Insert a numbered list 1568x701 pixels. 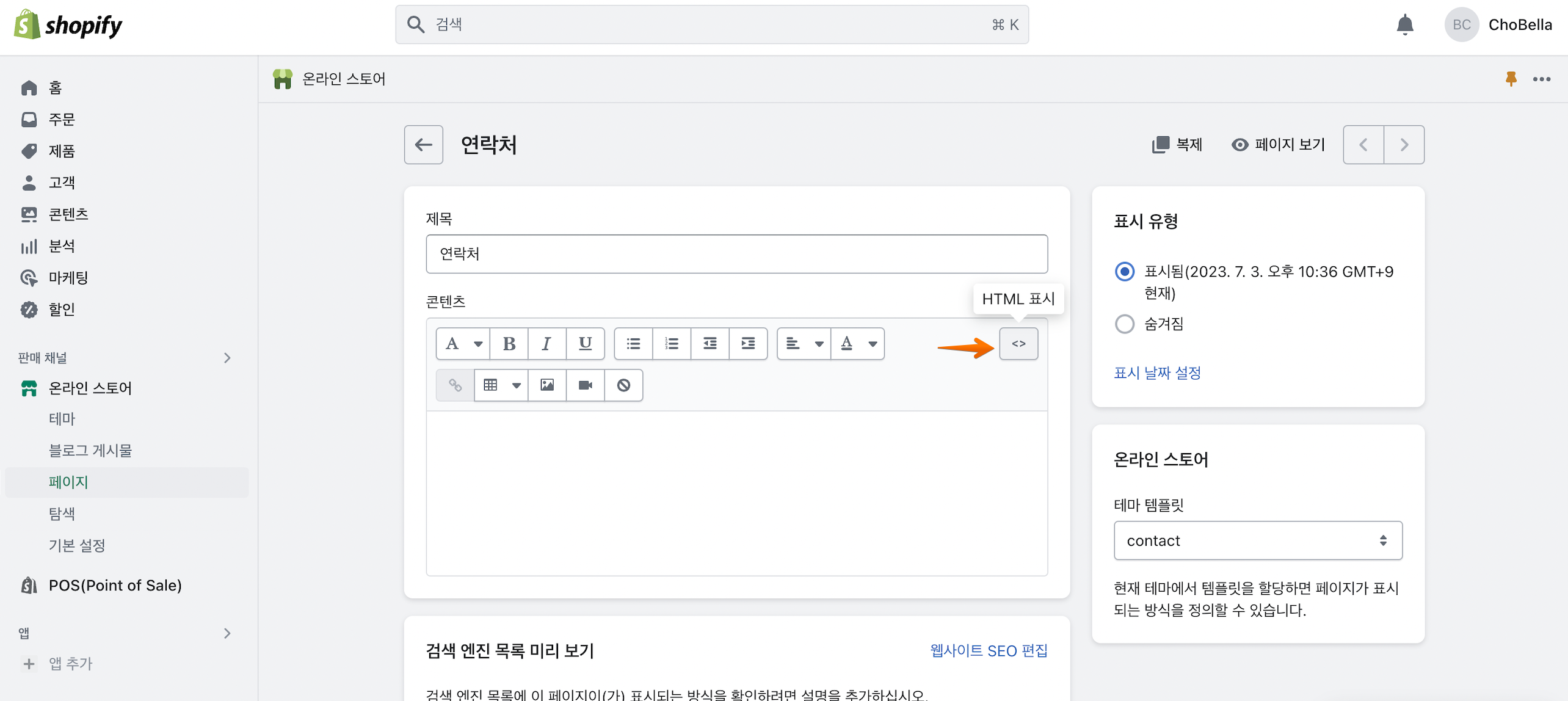click(672, 344)
